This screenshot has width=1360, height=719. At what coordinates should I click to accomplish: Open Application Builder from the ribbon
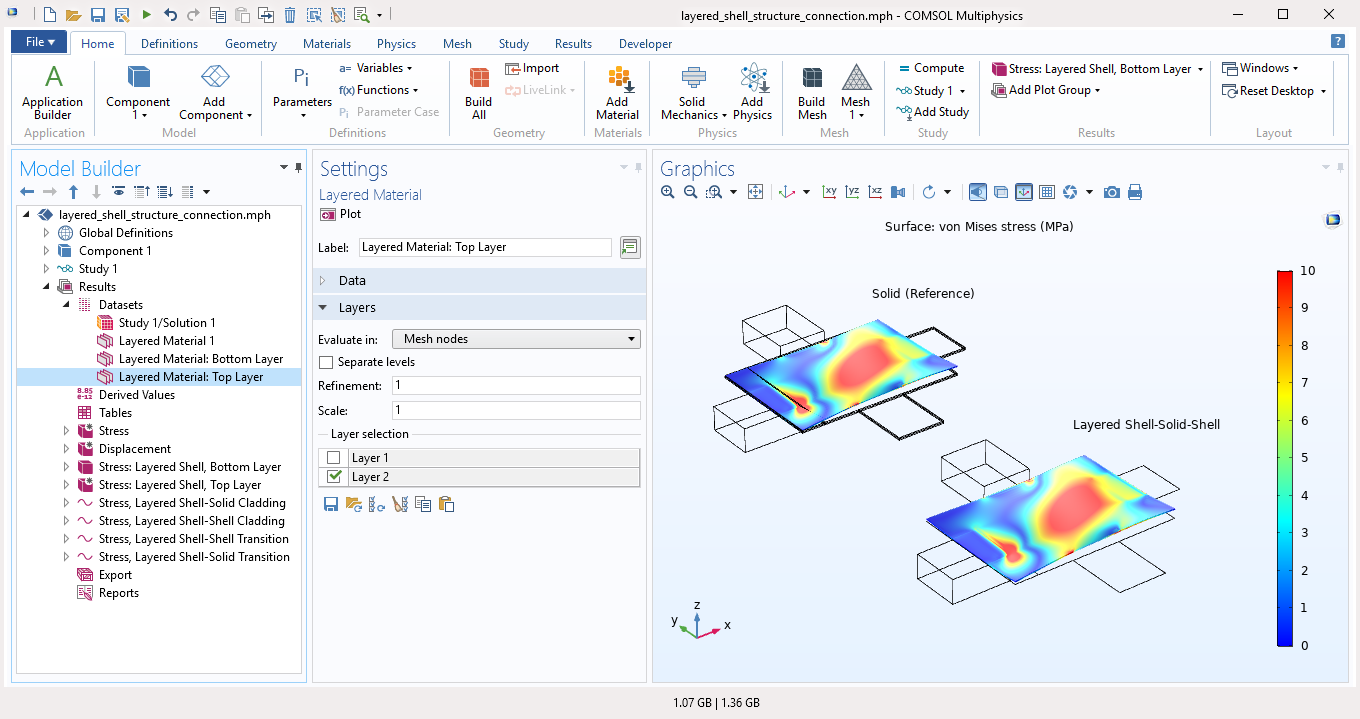(53, 91)
